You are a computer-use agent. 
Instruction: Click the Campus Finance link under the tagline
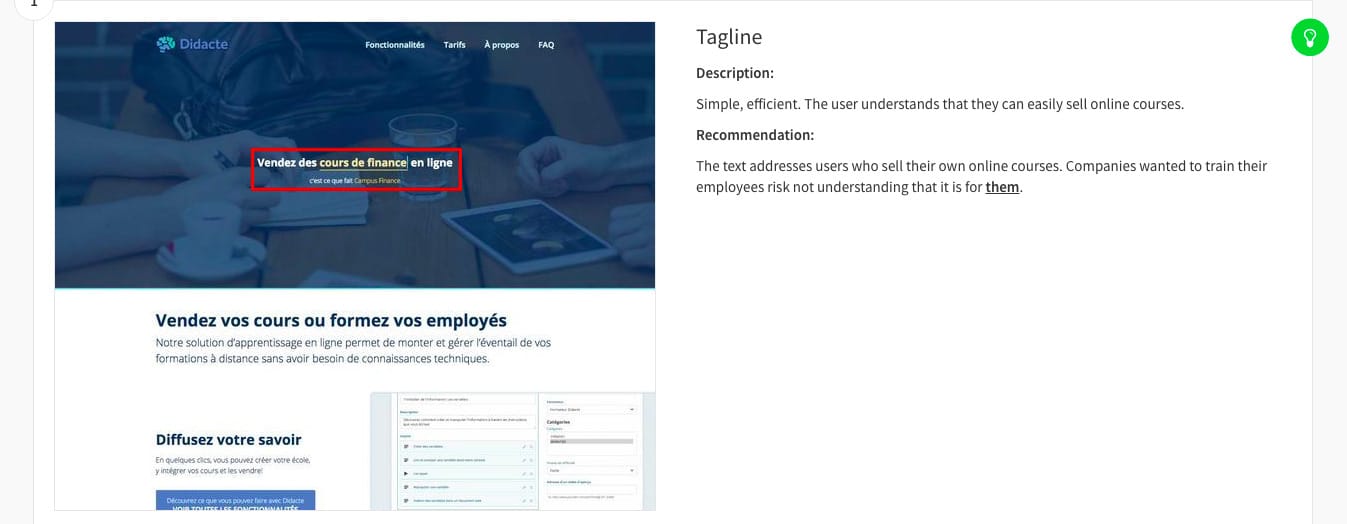point(377,181)
